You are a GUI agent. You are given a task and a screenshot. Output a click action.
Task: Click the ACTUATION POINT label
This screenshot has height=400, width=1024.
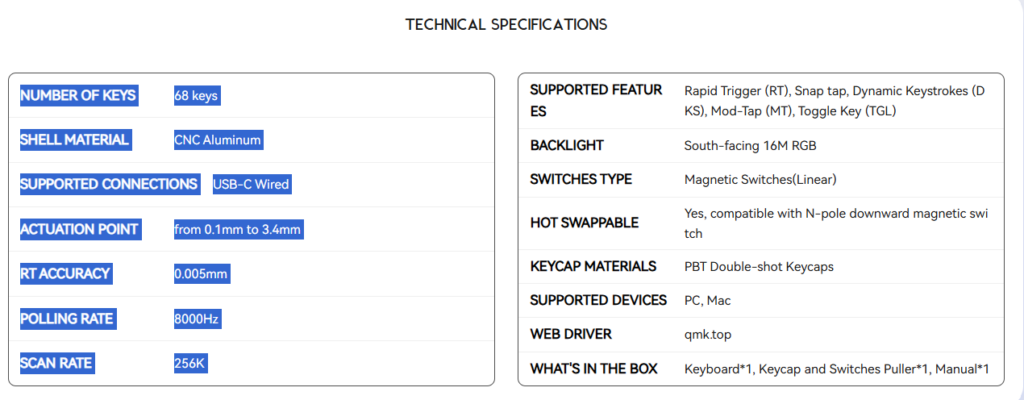(81, 229)
